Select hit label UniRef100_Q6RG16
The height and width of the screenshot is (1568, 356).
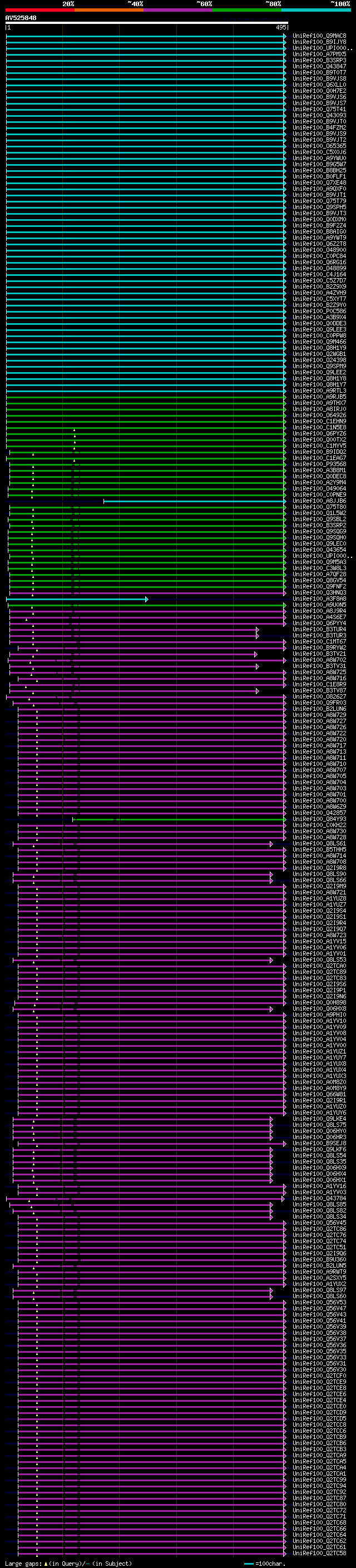tap(319, 263)
